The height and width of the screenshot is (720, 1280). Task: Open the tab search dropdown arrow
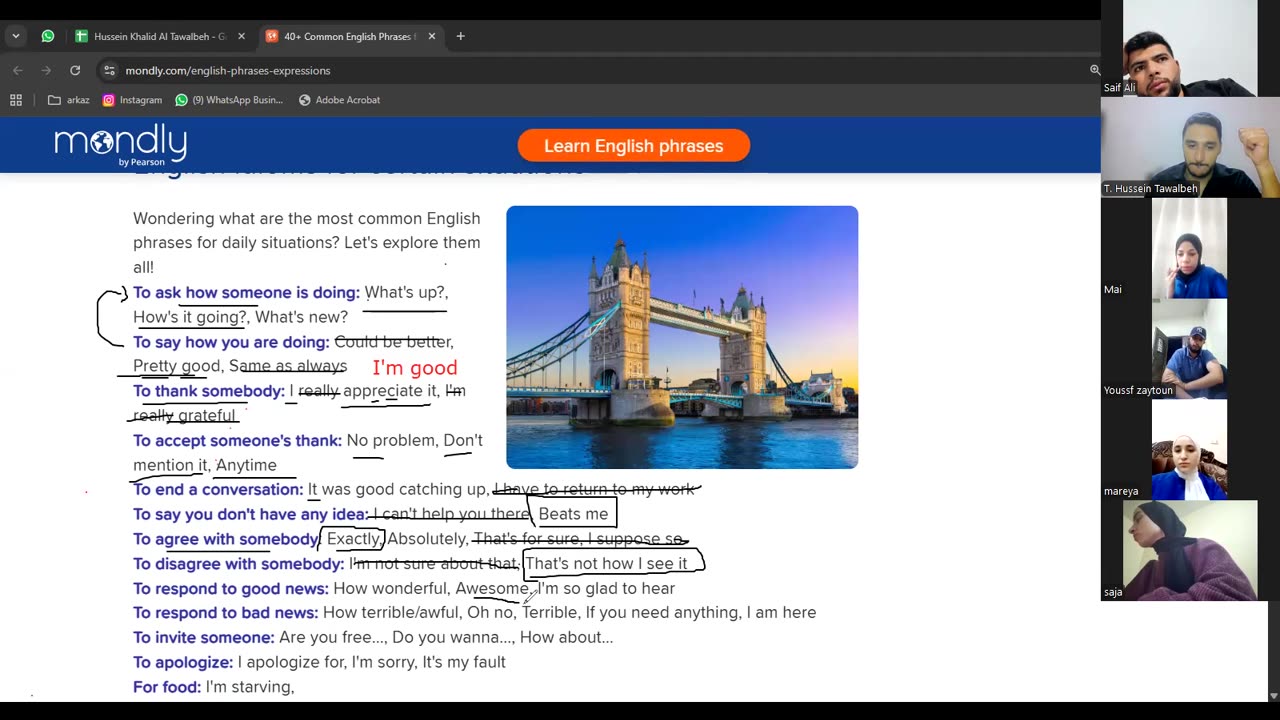coord(15,36)
